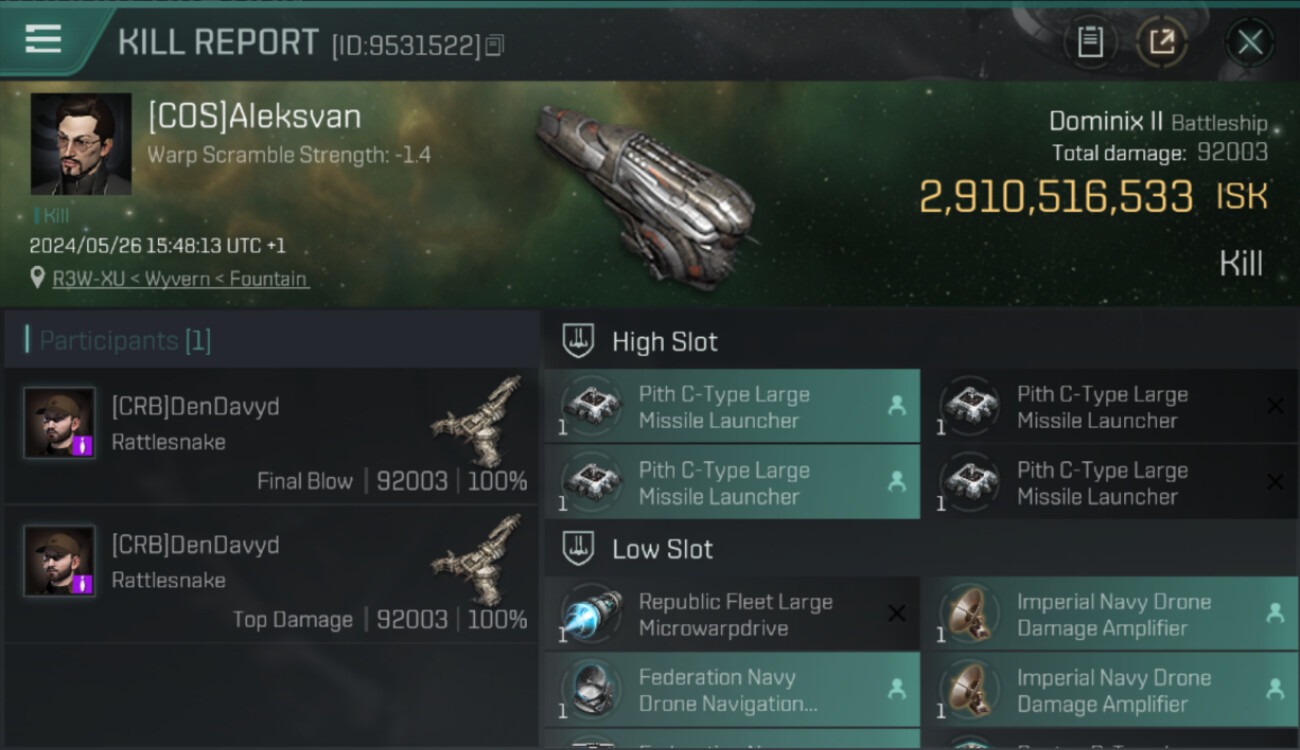The image size is (1300, 750).
Task: Share the kill report externally
Action: [x=1161, y=42]
